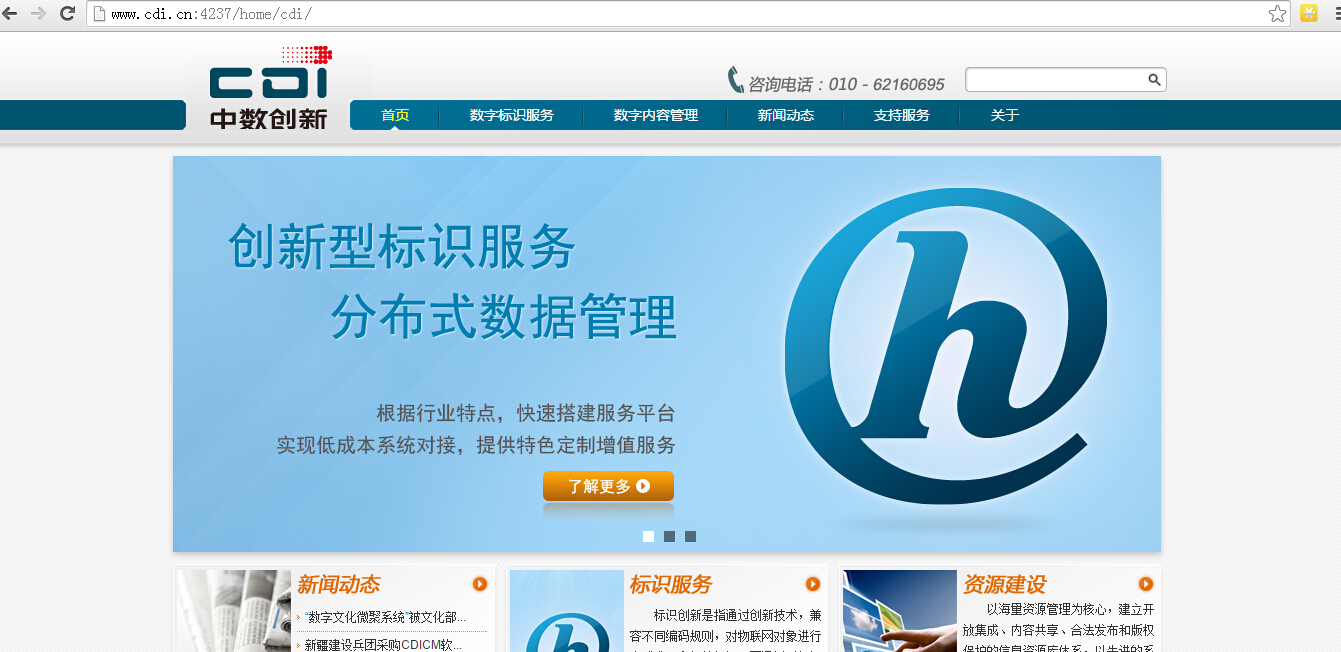1341x652 pixels.
Task: Open the 数字标识服务 menu
Action: point(511,115)
